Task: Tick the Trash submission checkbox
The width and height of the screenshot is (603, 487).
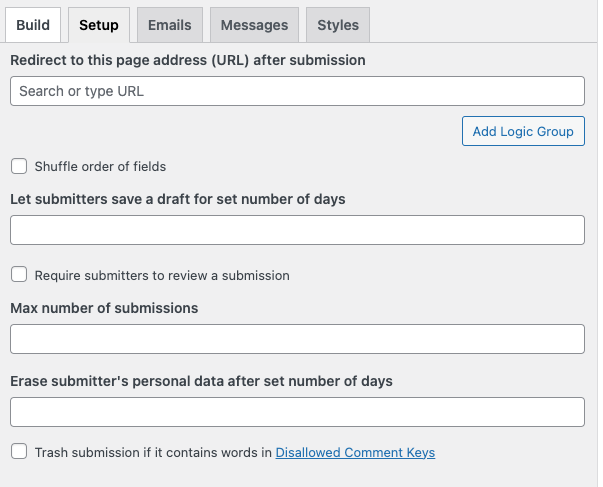Action: tap(19, 451)
